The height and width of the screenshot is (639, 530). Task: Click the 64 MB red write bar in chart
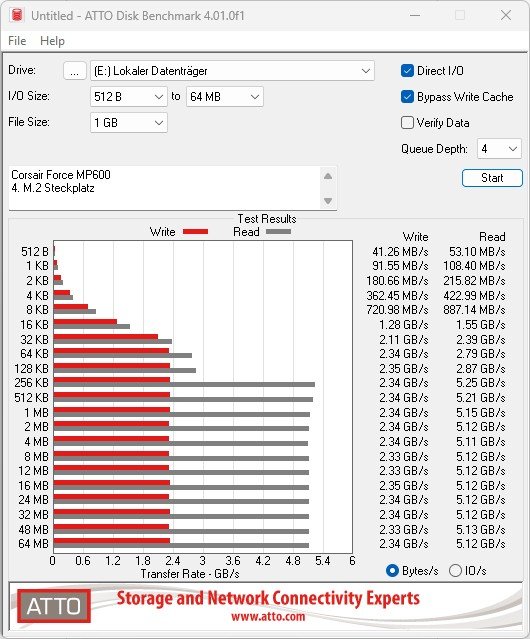tap(112, 541)
